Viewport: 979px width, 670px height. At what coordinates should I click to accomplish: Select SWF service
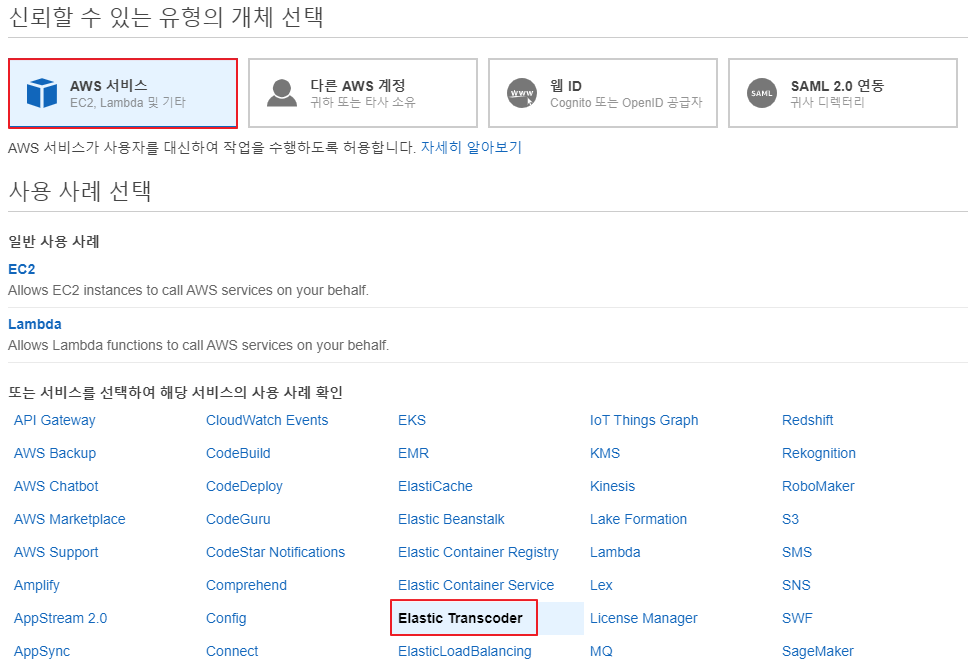tap(797, 618)
